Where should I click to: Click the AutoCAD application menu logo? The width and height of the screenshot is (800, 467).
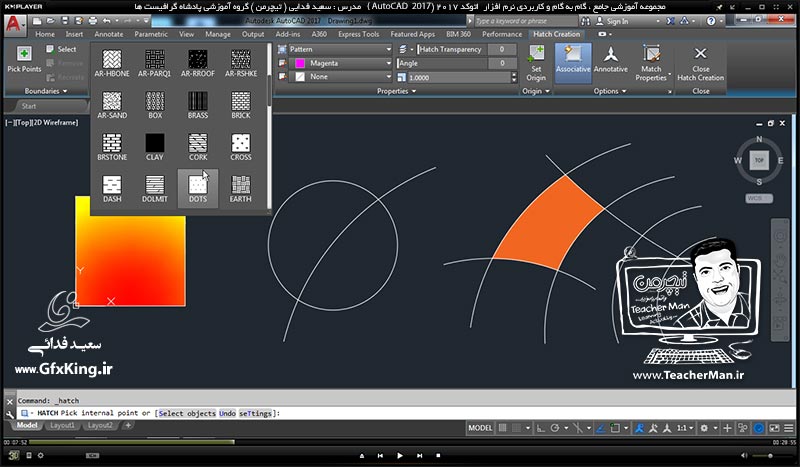[x=14, y=24]
